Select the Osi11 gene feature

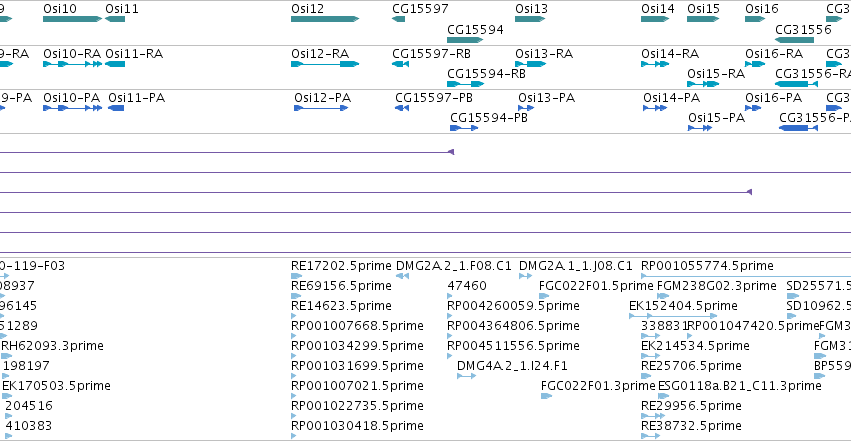(115, 19)
